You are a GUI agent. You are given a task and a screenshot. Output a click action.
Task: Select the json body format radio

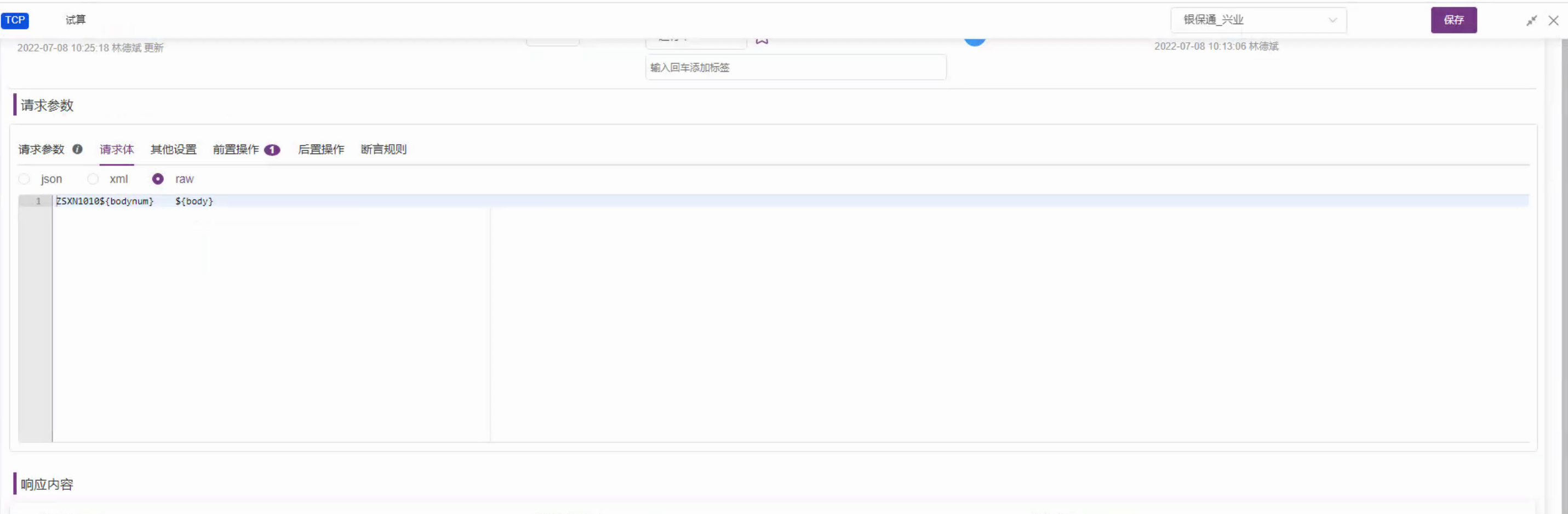click(24, 179)
